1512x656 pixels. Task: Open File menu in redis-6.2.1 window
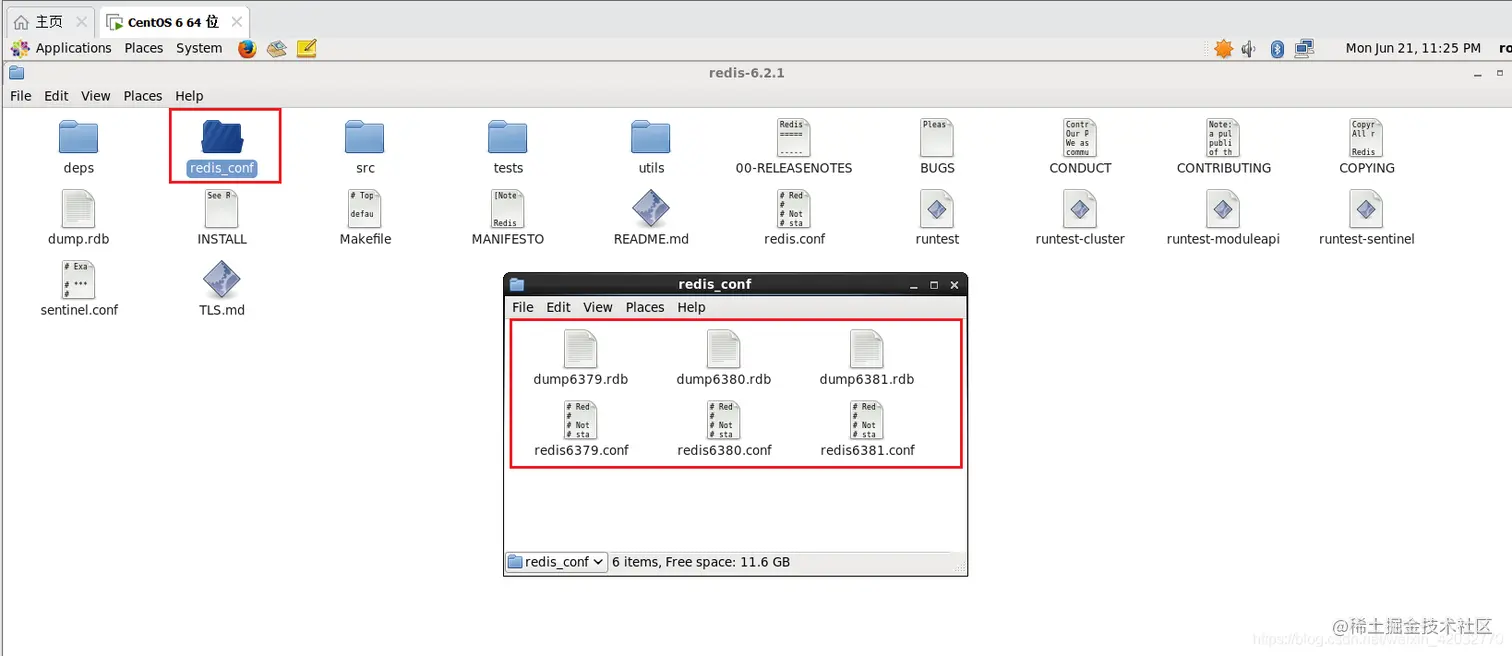(x=21, y=96)
